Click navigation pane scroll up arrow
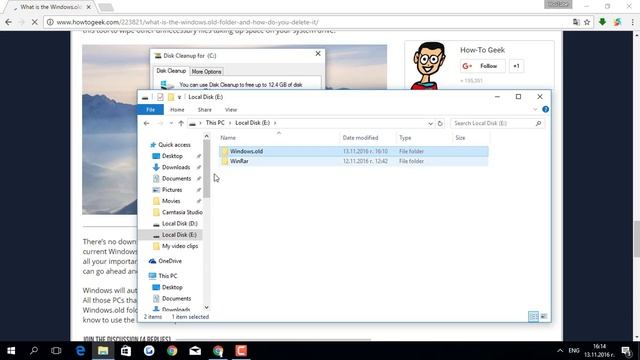The image size is (640, 360). 207,136
